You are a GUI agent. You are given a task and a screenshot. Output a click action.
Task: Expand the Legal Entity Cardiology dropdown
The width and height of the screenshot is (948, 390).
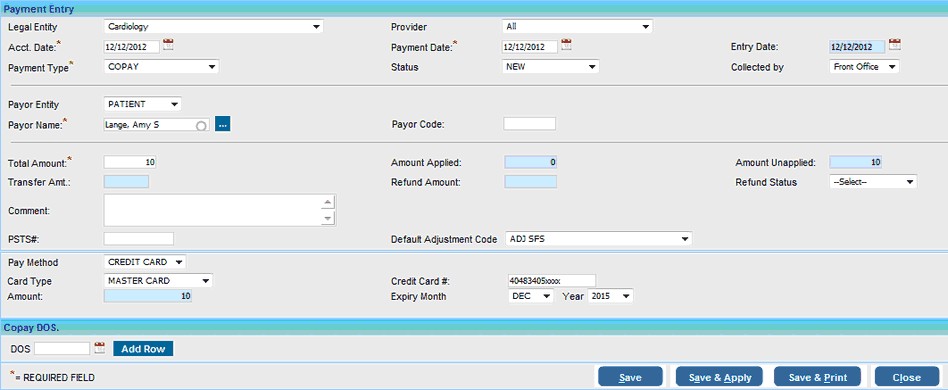coord(213,27)
